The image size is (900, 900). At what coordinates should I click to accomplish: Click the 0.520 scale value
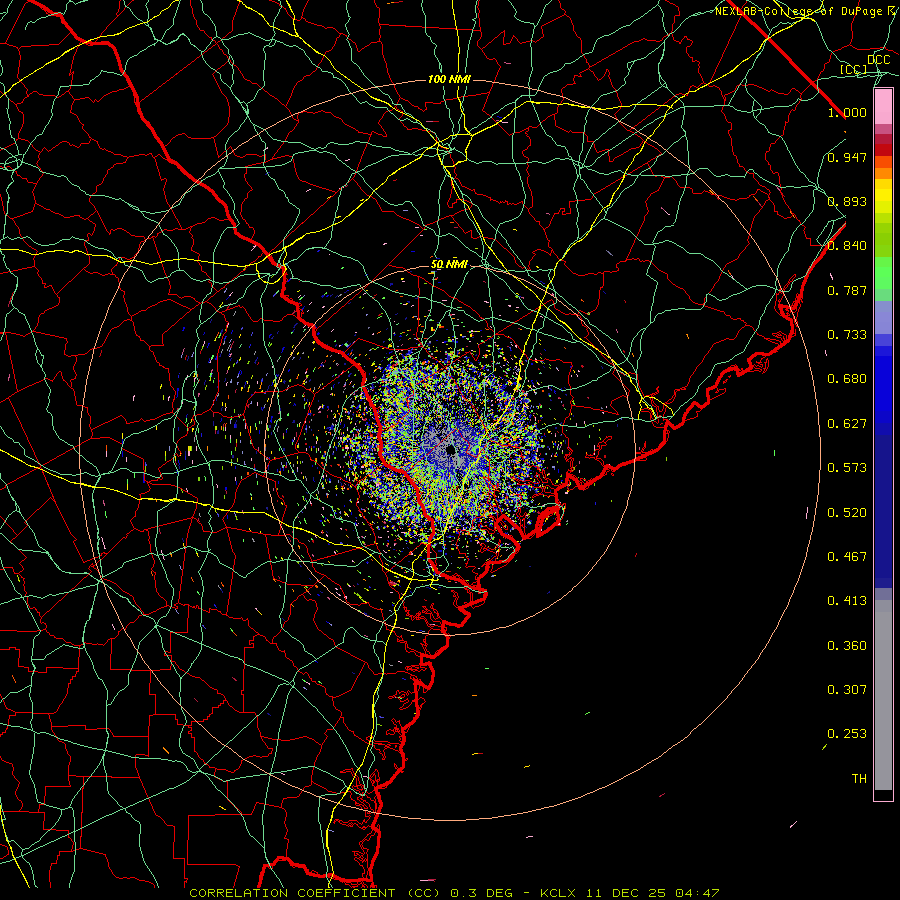[847, 513]
